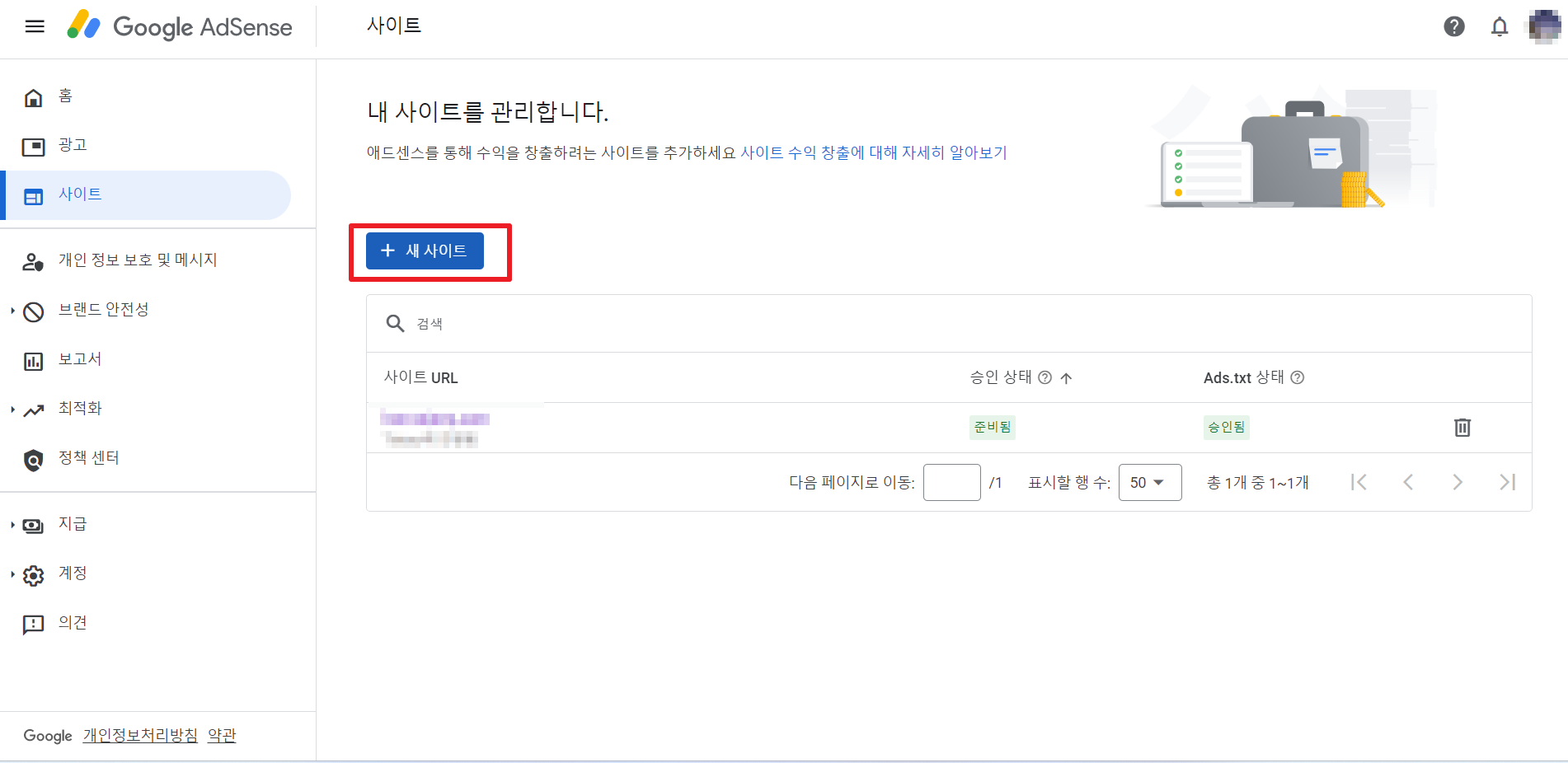This screenshot has width=1568, height=763.
Task: Go to the next page chevron in pagination
Action: pos(1458,482)
